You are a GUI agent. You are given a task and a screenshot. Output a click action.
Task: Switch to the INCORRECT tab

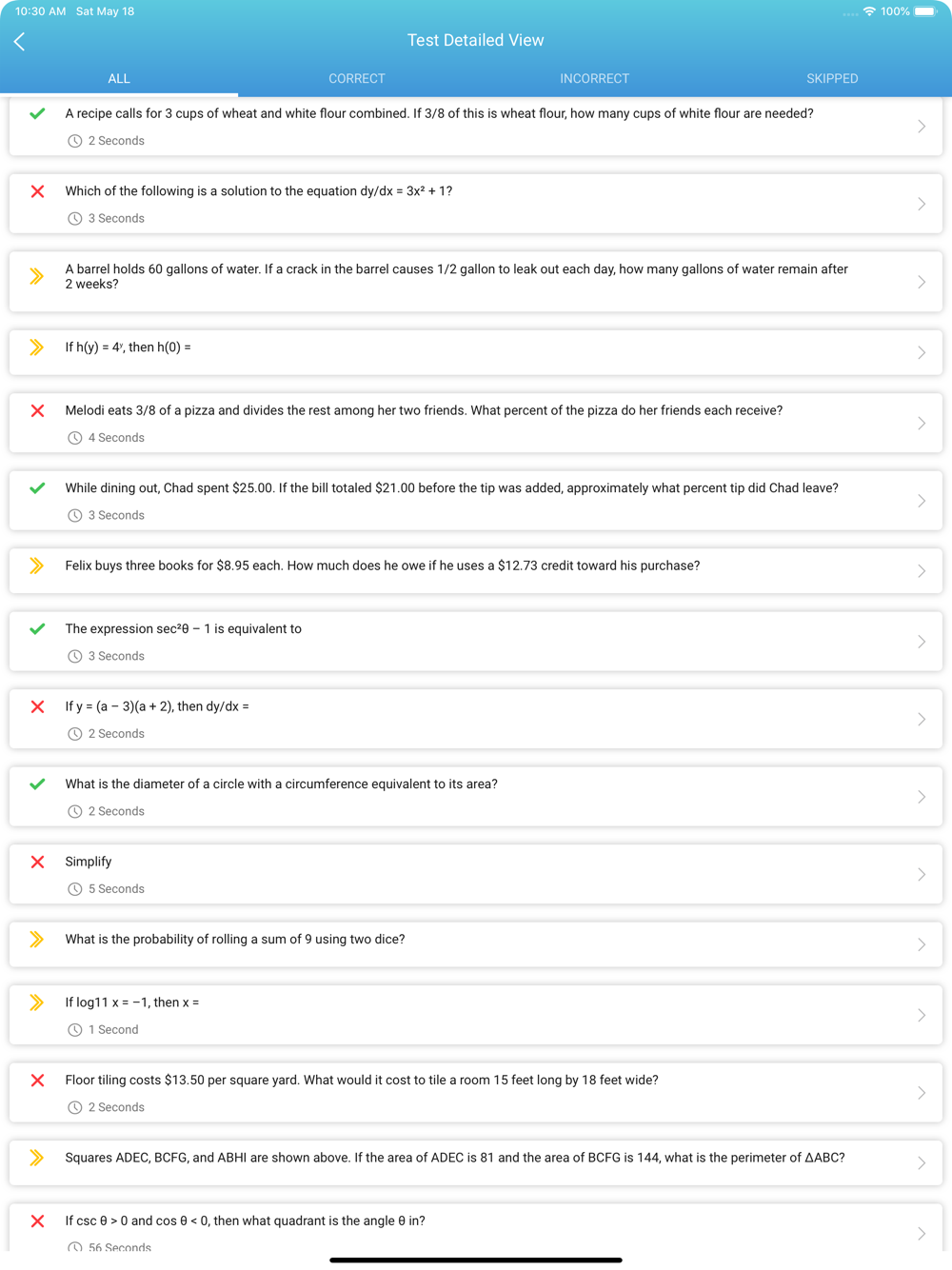click(595, 79)
